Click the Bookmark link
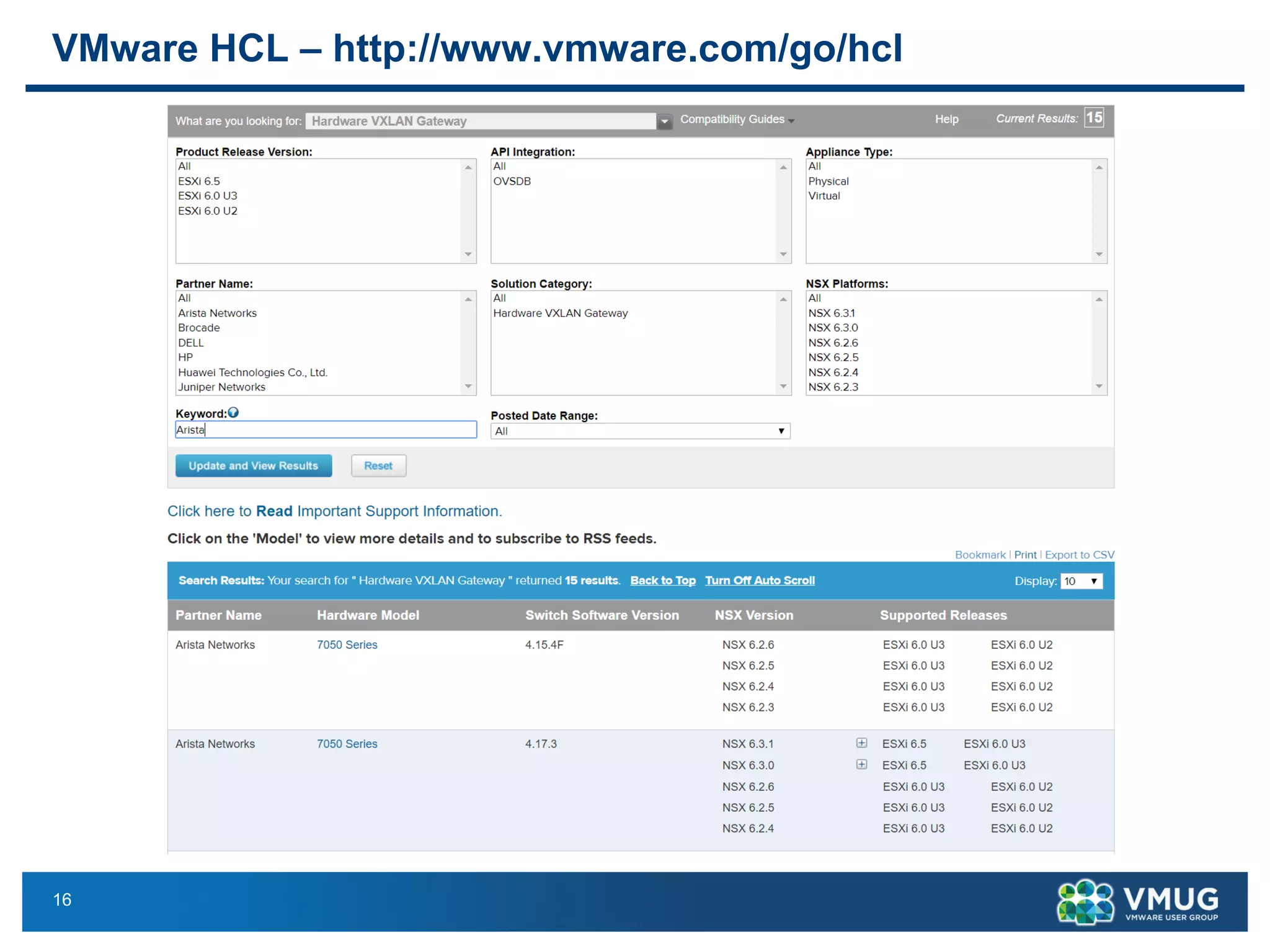This screenshot has height=952, width=1270. [980, 555]
